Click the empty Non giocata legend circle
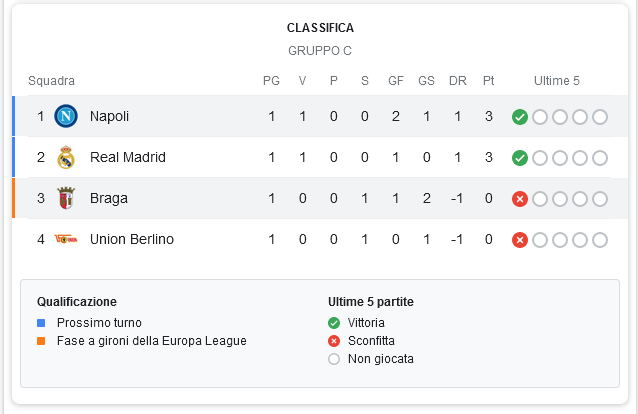638x414 pixels. coord(334,359)
